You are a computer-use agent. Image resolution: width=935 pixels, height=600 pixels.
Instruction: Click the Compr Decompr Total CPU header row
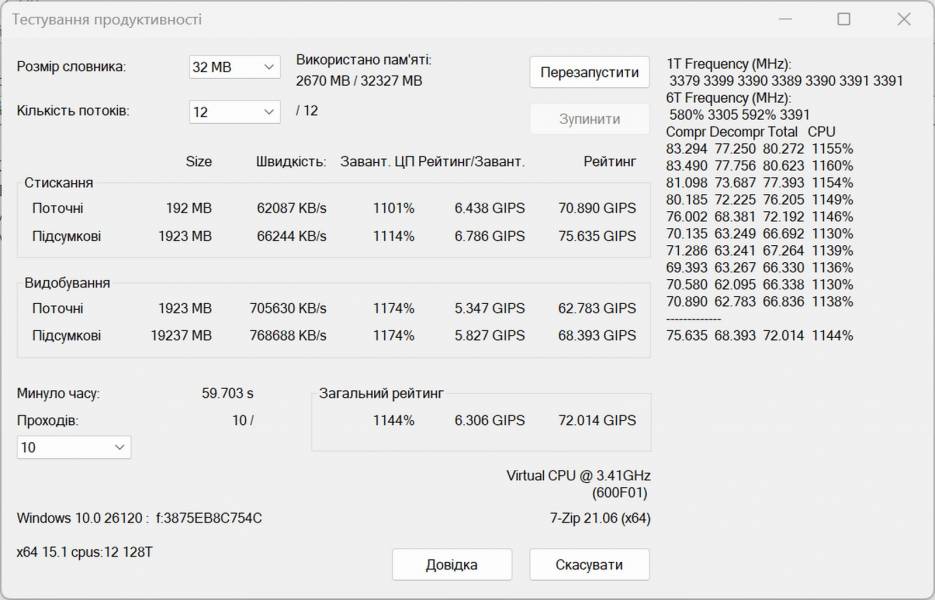pyautogui.click(x=751, y=132)
